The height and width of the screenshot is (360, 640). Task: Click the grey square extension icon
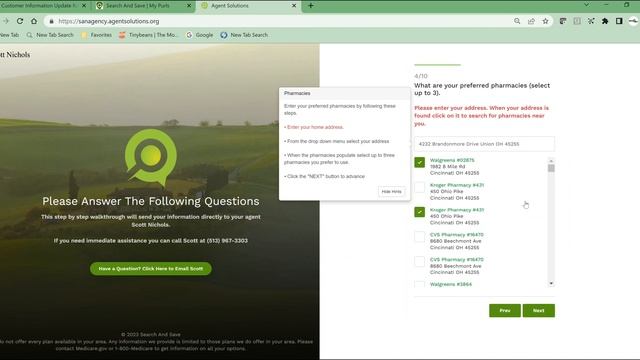tap(577, 21)
